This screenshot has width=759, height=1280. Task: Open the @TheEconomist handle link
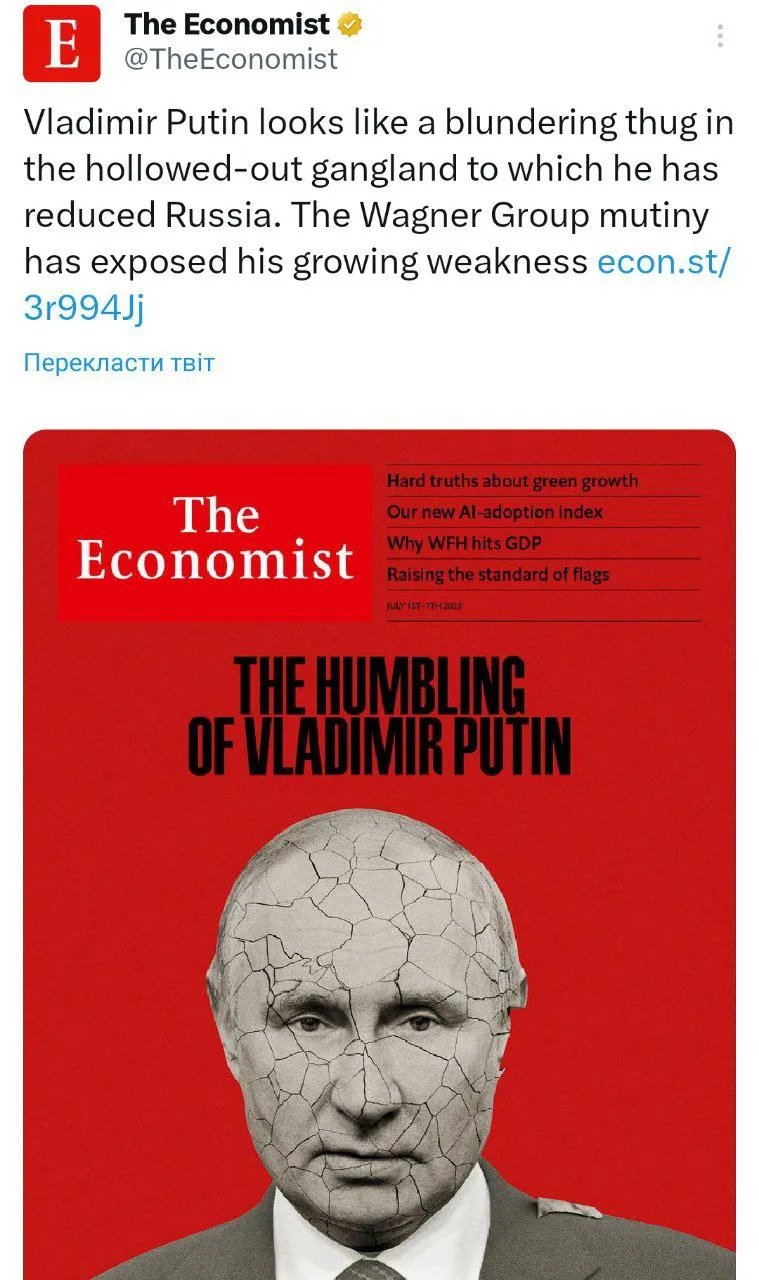[231, 60]
